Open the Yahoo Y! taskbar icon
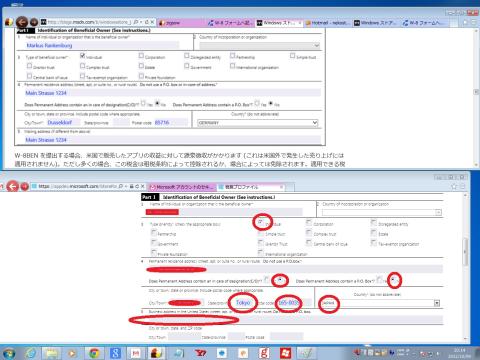This screenshot has width=480, height=360. pos(201,353)
